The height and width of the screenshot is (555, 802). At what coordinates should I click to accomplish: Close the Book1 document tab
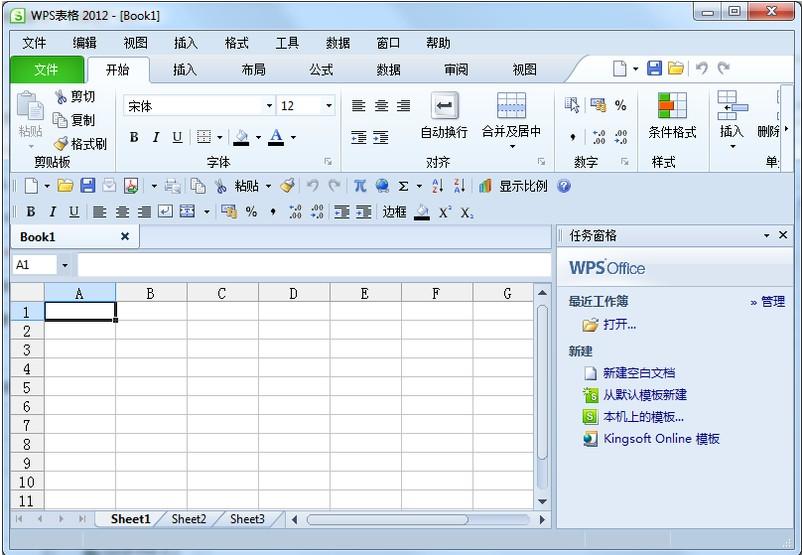(125, 236)
